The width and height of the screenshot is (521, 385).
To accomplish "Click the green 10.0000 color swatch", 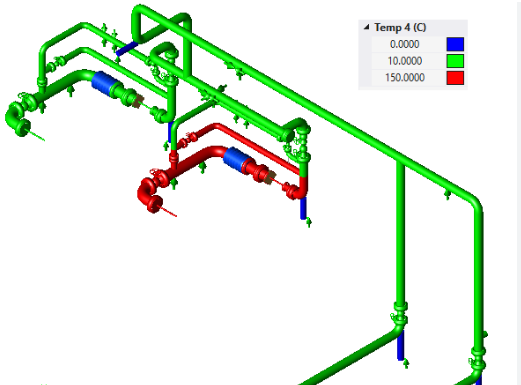I will click(x=455, y=61).
